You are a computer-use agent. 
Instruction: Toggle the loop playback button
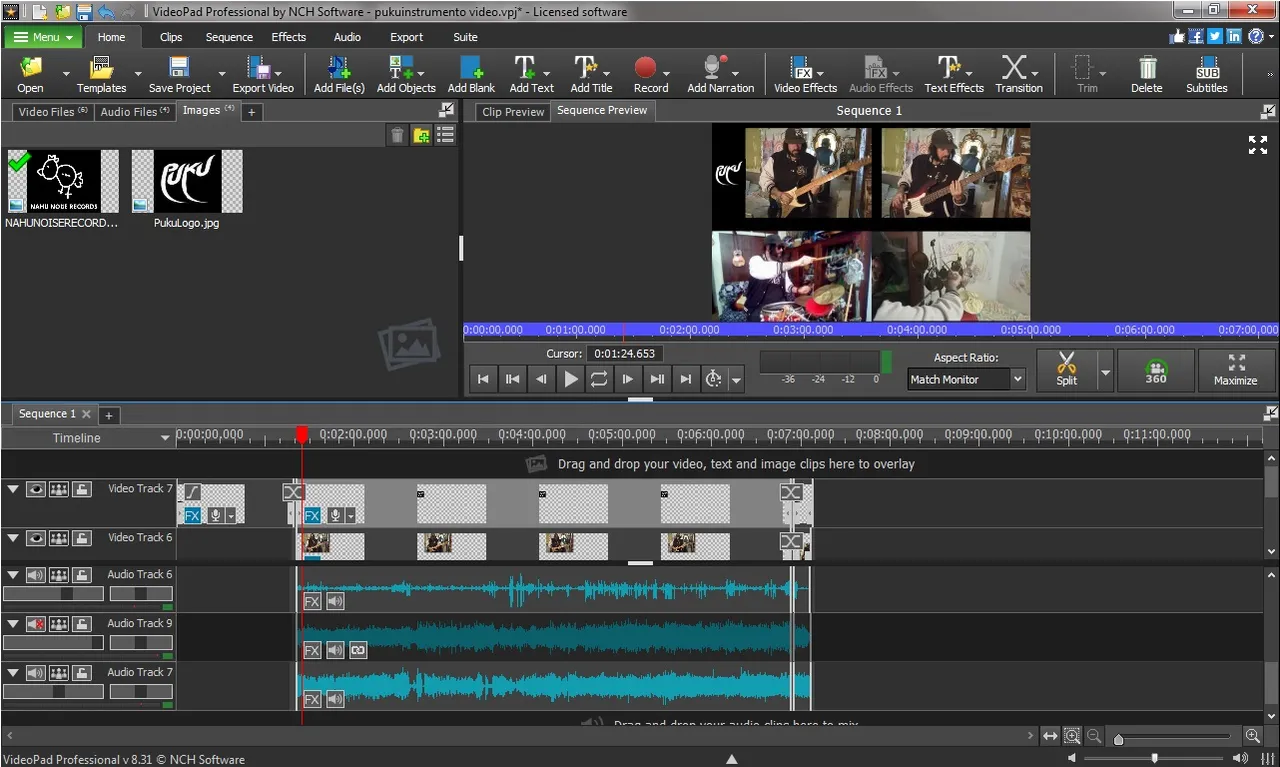(x=598, y=379)
